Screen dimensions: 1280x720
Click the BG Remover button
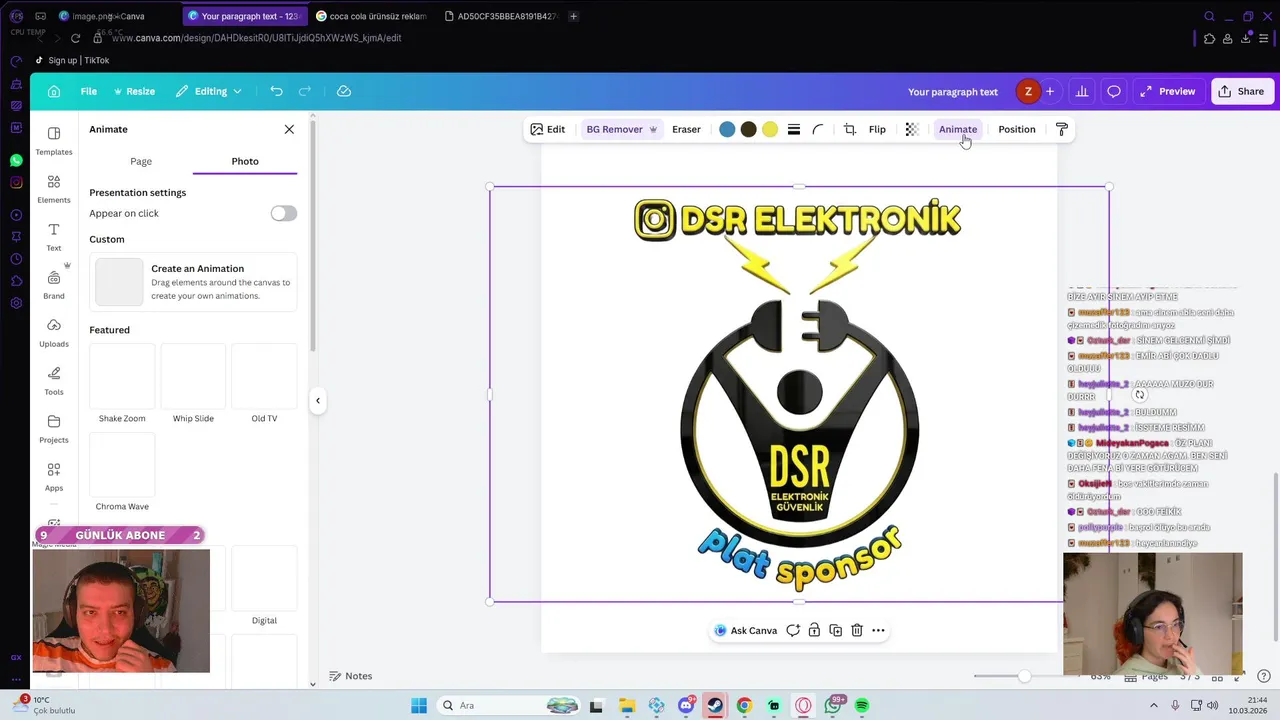(x=621, y=129)
